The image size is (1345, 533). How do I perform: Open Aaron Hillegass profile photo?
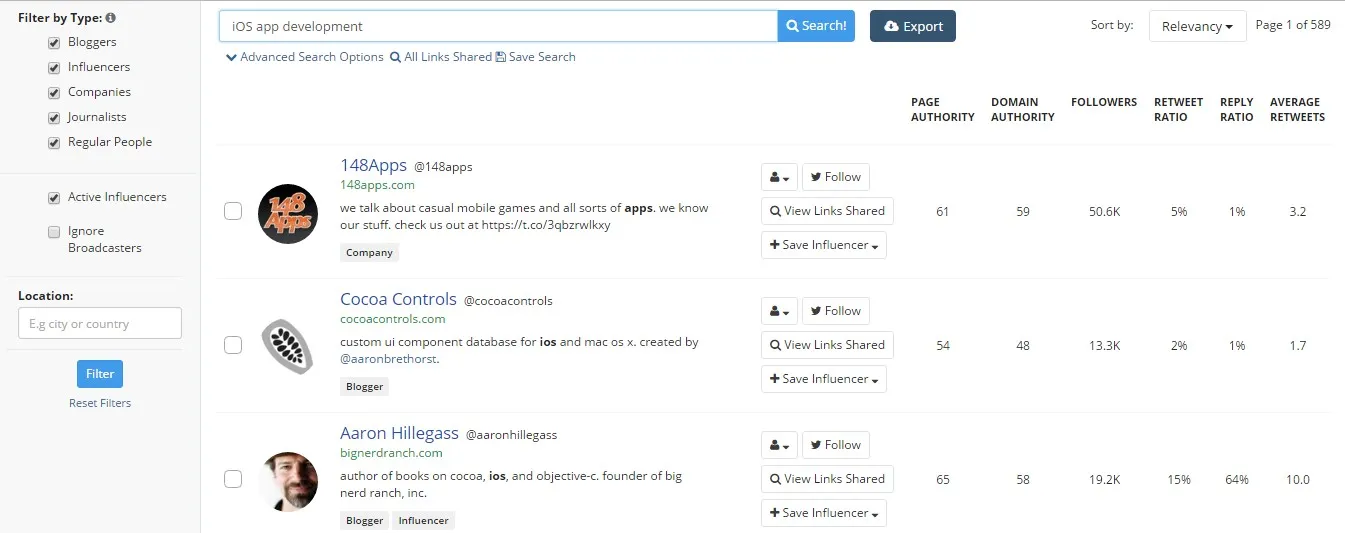[x=288, y=481]
